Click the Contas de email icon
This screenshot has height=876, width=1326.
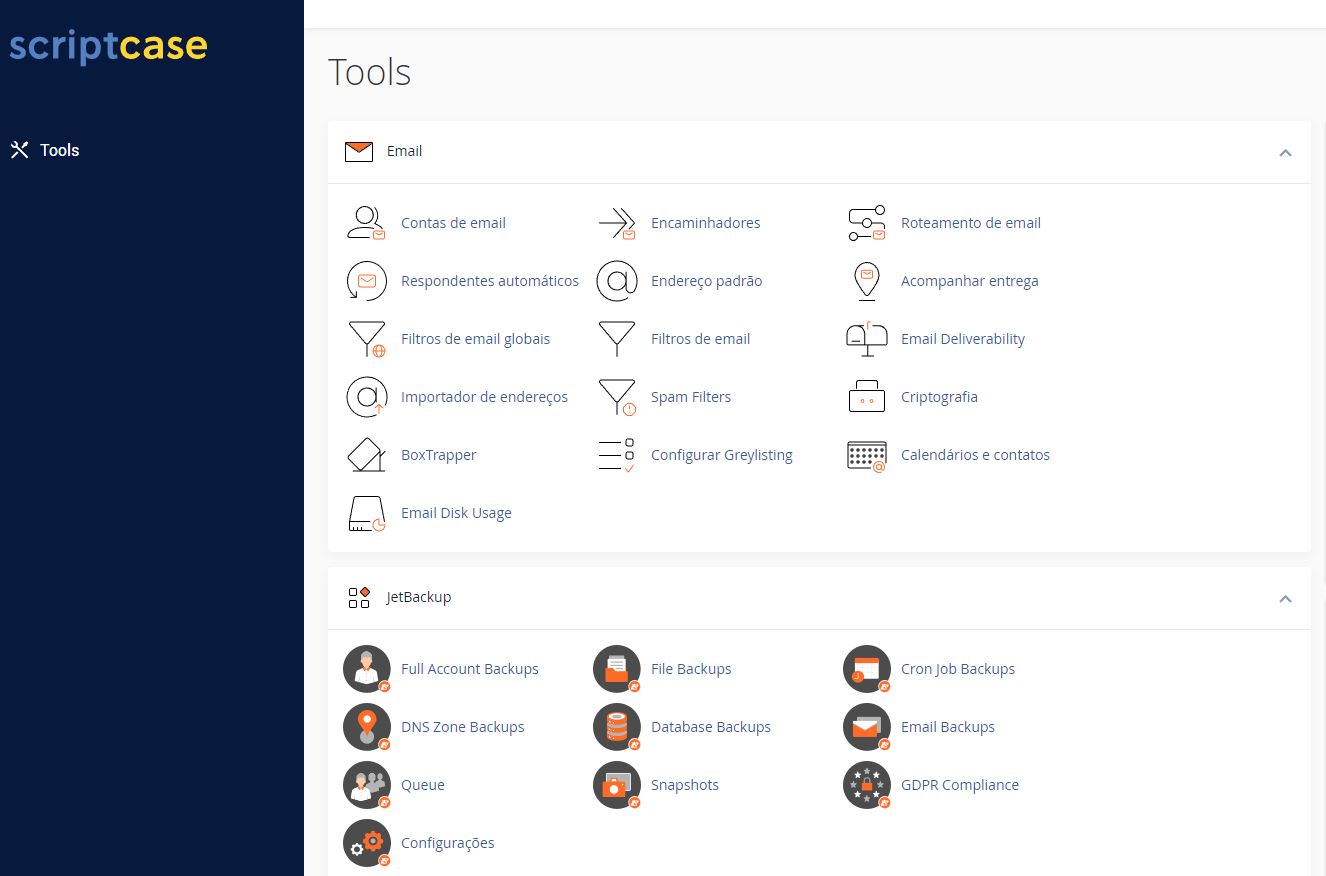pyautogui.click(x=366, y=223)
